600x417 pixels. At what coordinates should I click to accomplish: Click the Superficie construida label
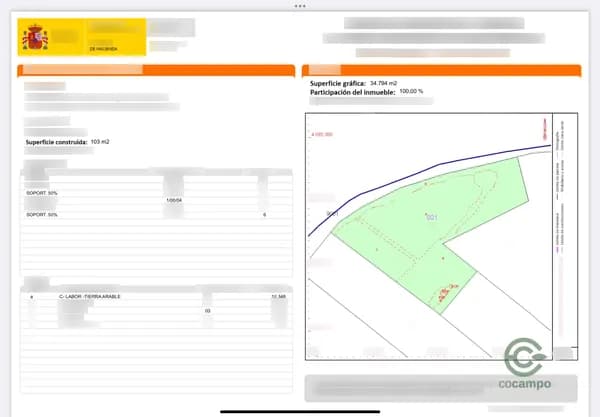click(x=56, y=143)
